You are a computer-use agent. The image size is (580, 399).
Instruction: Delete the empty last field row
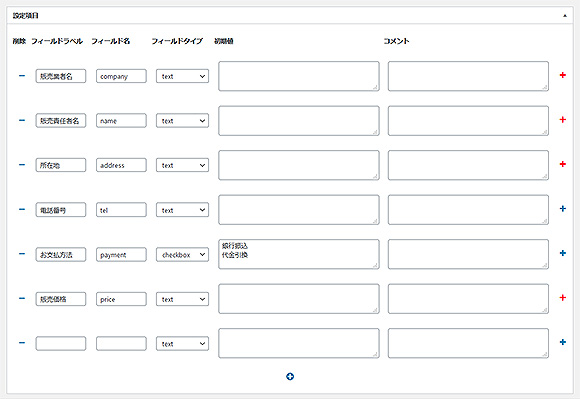pos(22,342)
